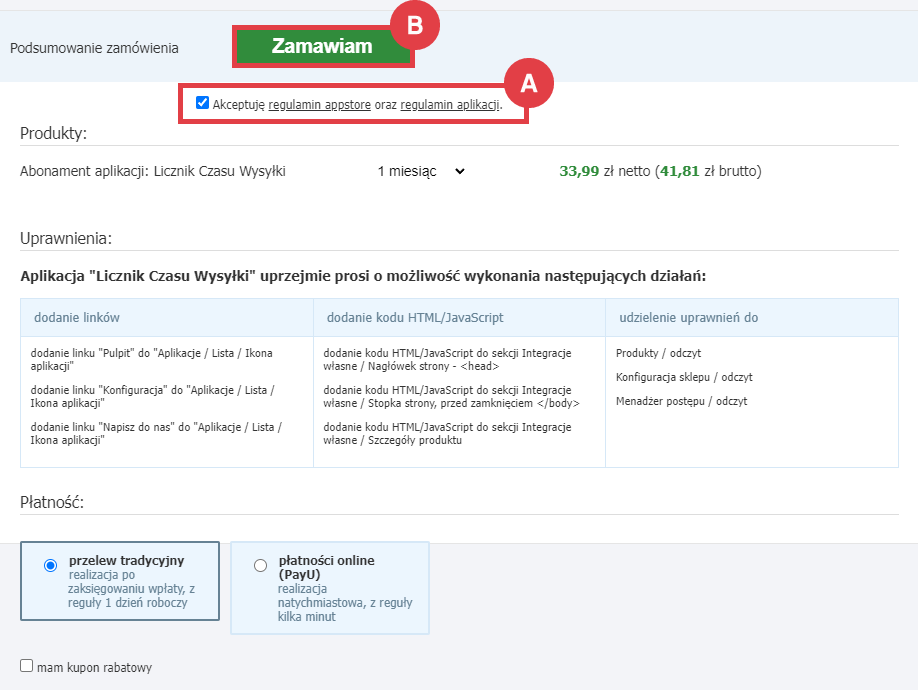
Task: Click the udzielenie uprawnień do column header
Action: 688,318
